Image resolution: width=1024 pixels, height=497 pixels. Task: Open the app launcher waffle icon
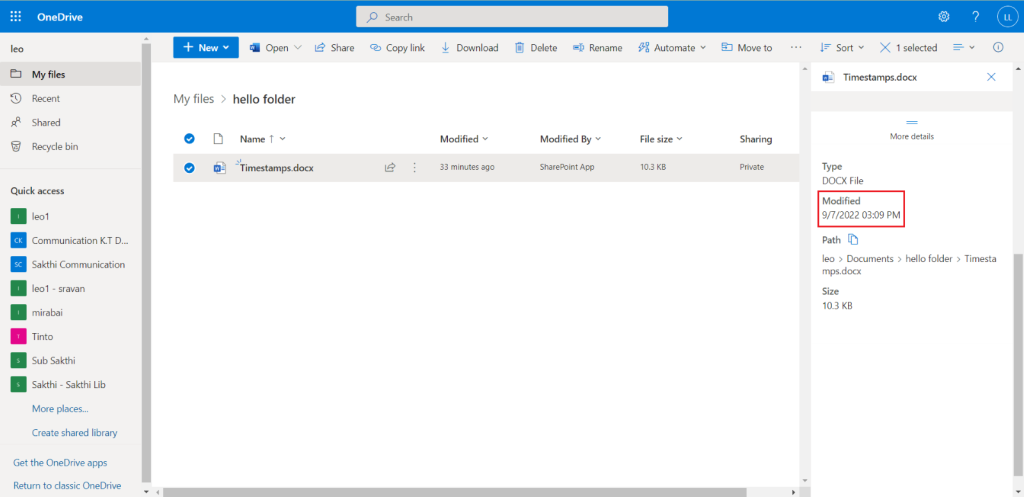pyautogui.click(x=16, y=16)
